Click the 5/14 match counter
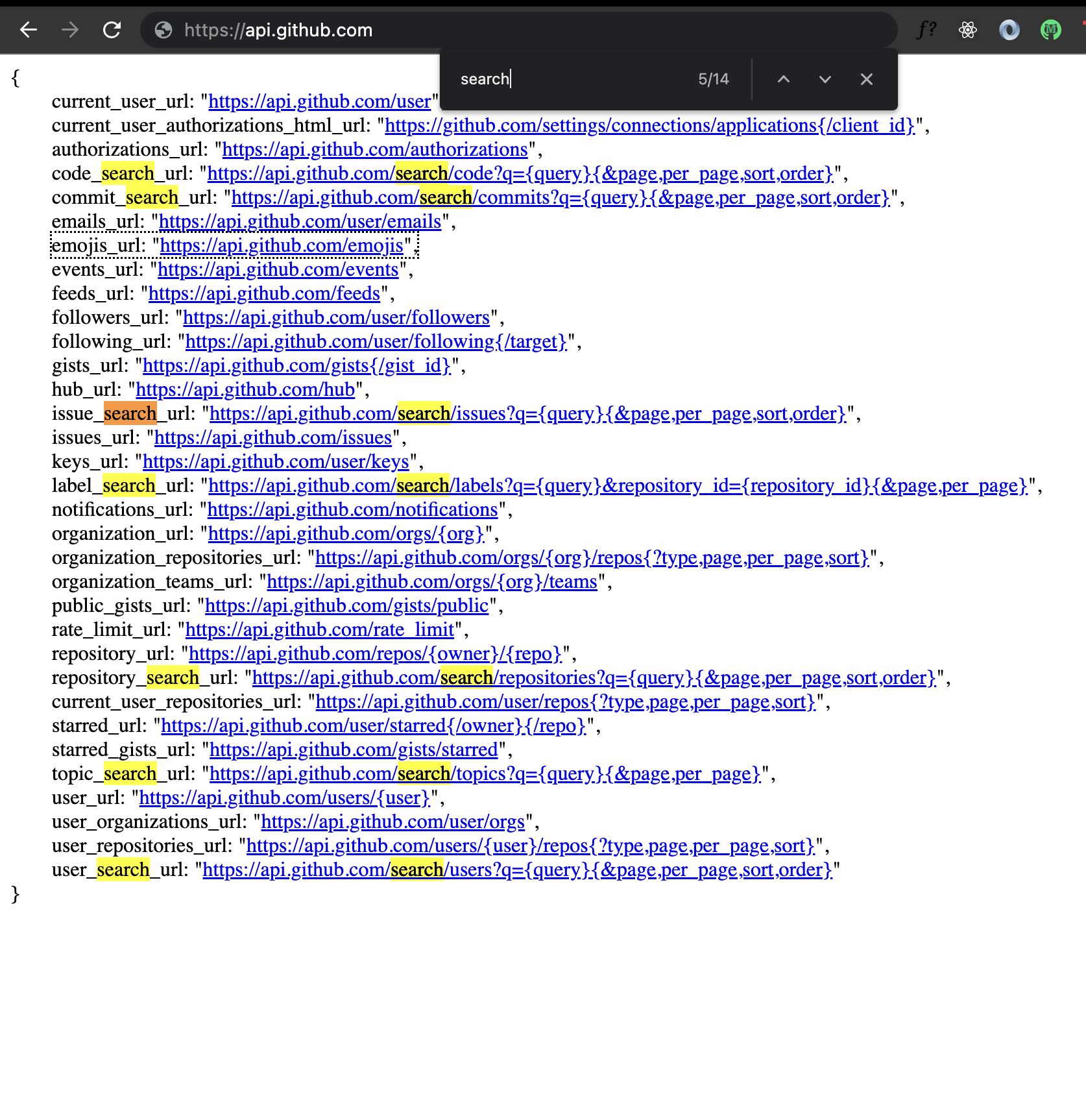This screenshot has height=1120, width=1086. 714,79
